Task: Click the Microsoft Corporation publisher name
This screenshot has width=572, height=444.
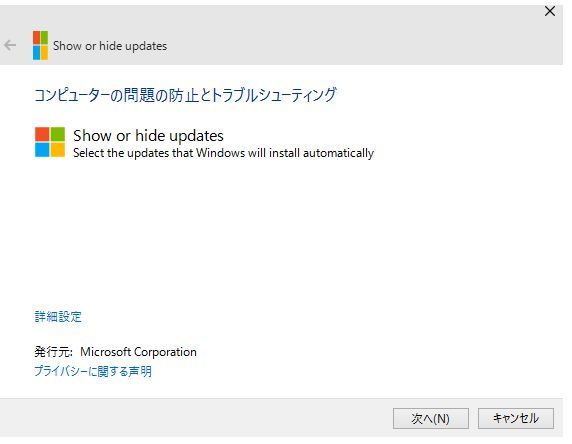Action: (x=138, y=352)
